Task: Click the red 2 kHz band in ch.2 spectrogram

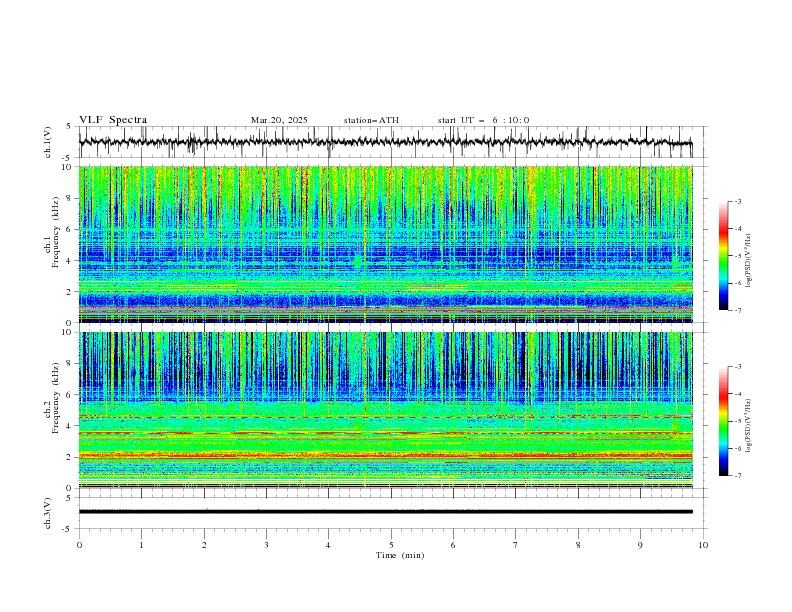Action: (x=385, y=455)
